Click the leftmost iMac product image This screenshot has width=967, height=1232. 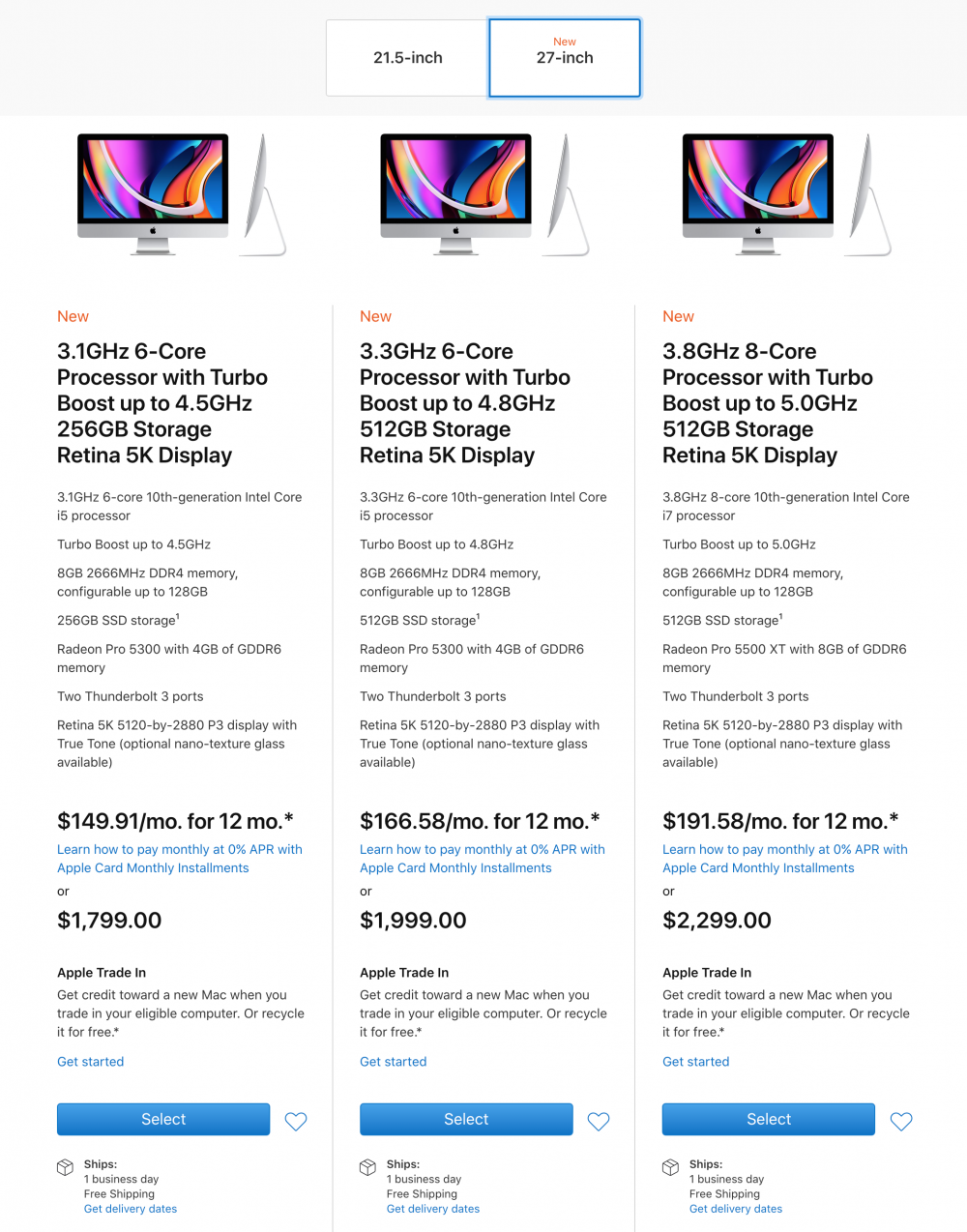point(152,193)
